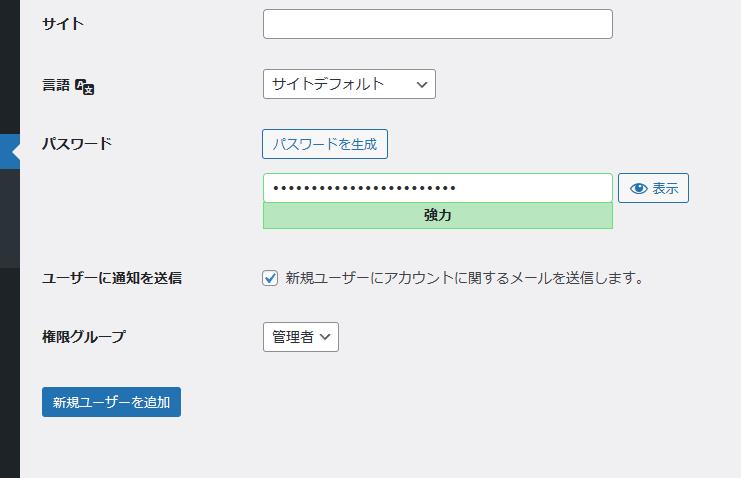
Task: Click the eye icon to reveal password
Action: (639, 188)
